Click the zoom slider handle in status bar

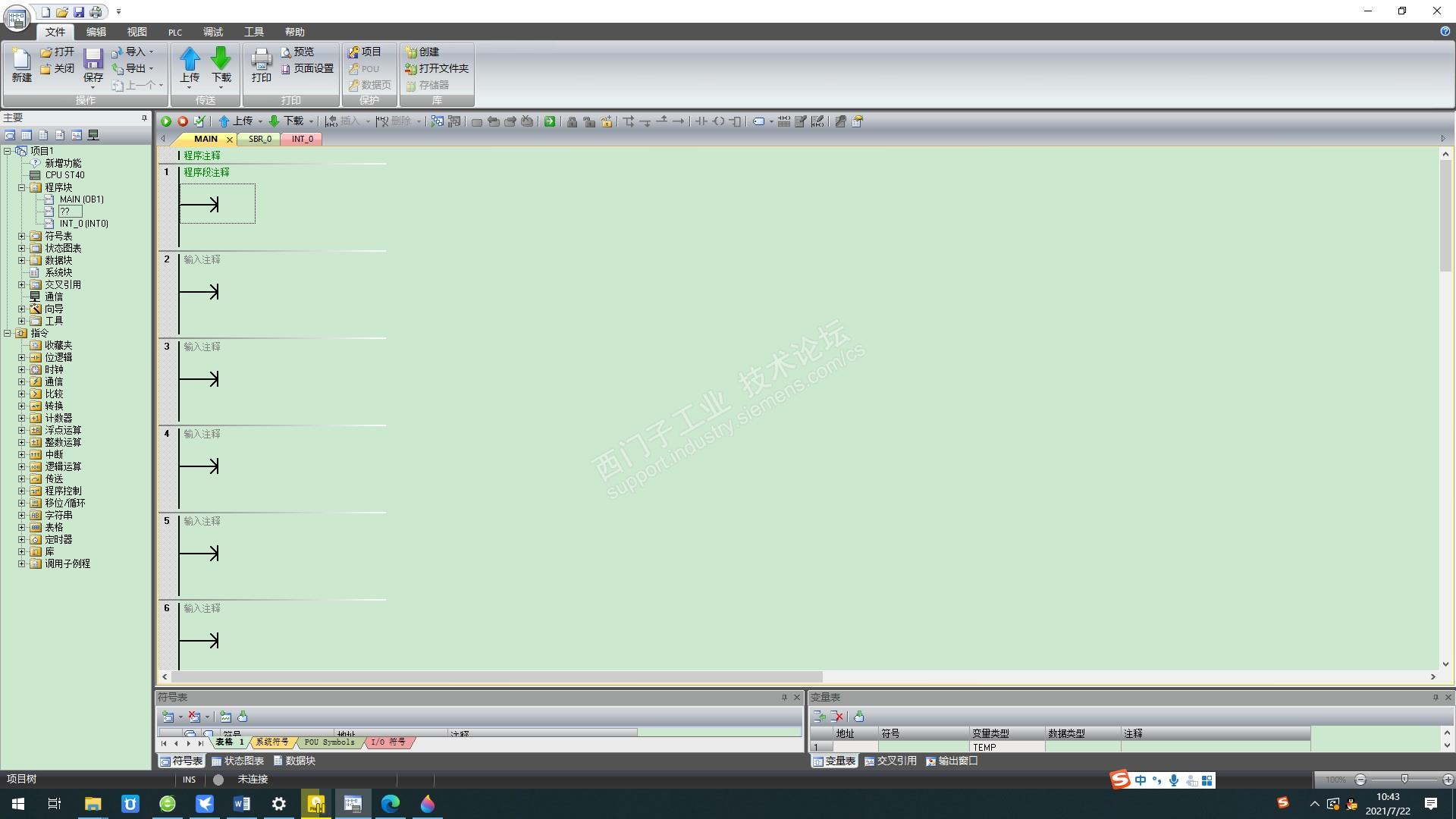tap(1404, 780)
